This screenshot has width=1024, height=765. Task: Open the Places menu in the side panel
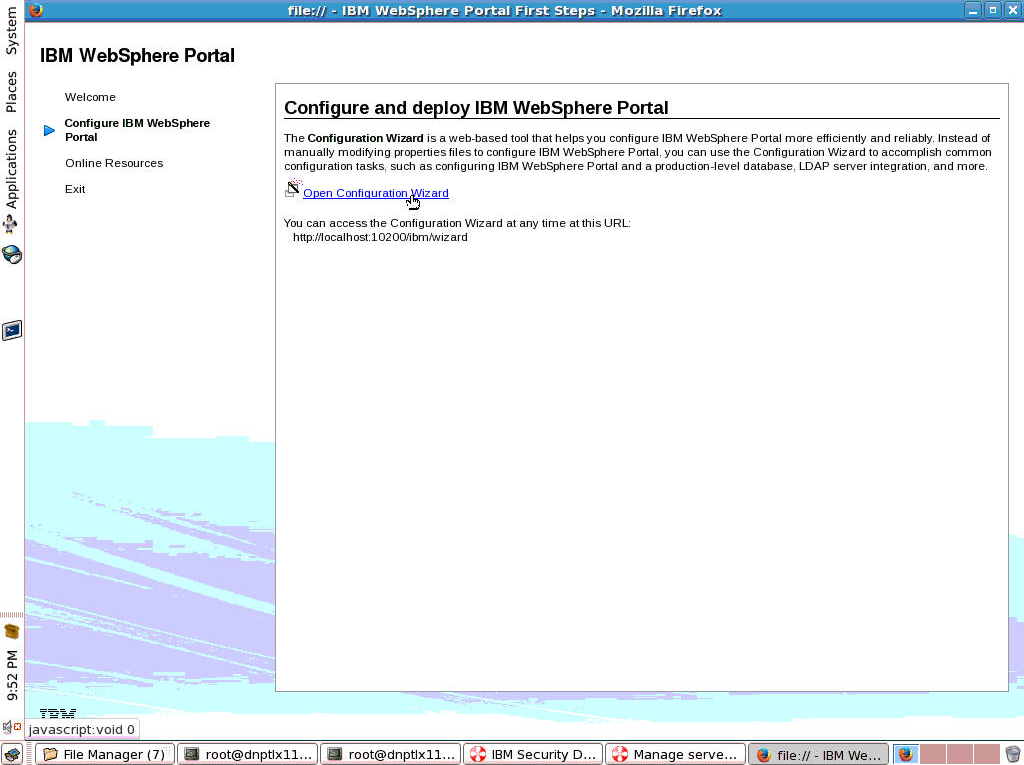point(11,92)
